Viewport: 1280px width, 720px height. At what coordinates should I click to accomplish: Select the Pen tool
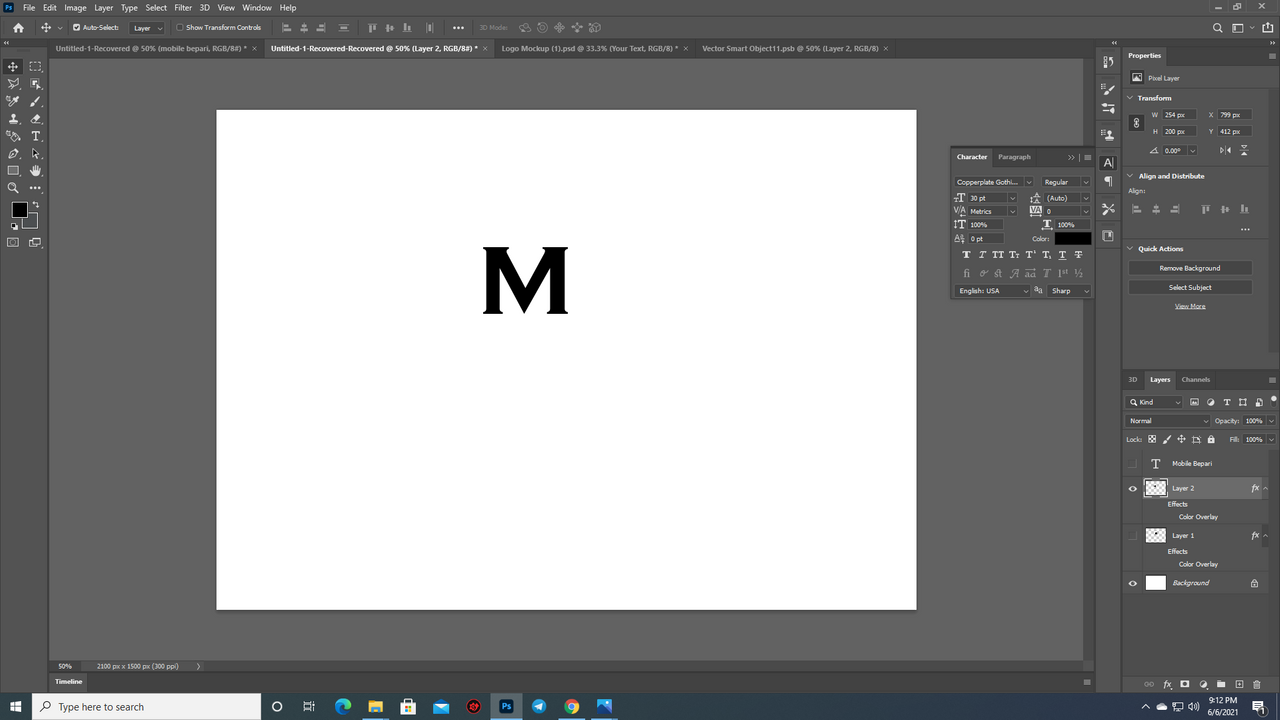click(13, 154)
